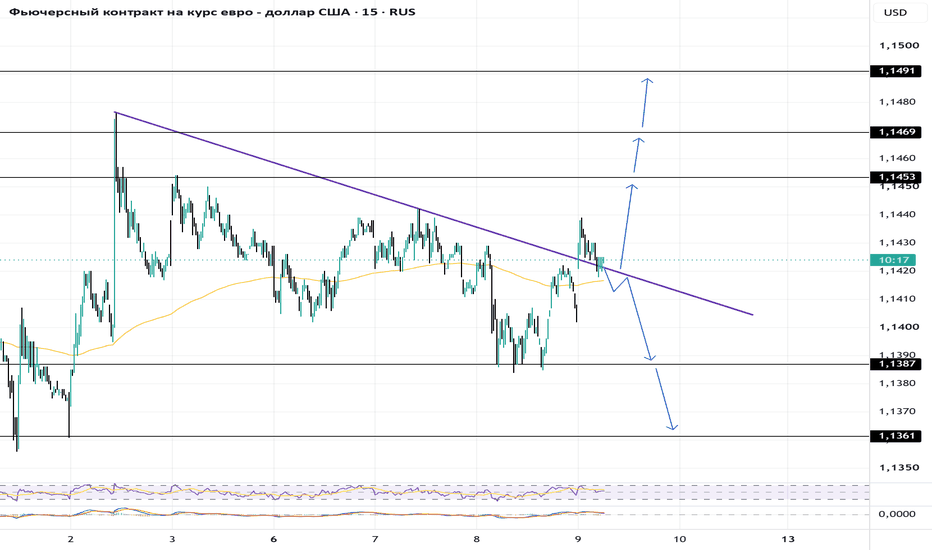
Task: Click the RSI indicator pane
Action: click(434, 492)
